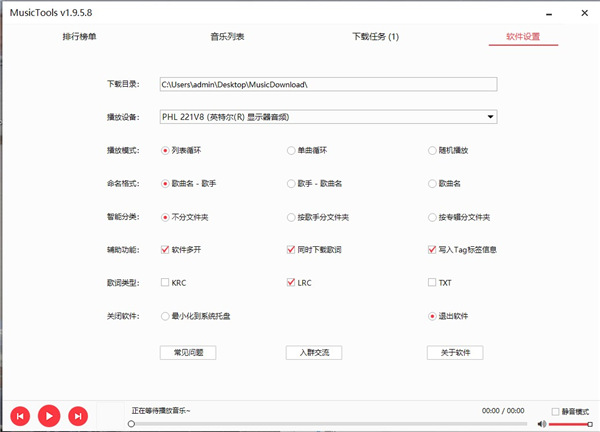Click the previous track button
This screenshot has height=432, width=600.
point(19,415)
